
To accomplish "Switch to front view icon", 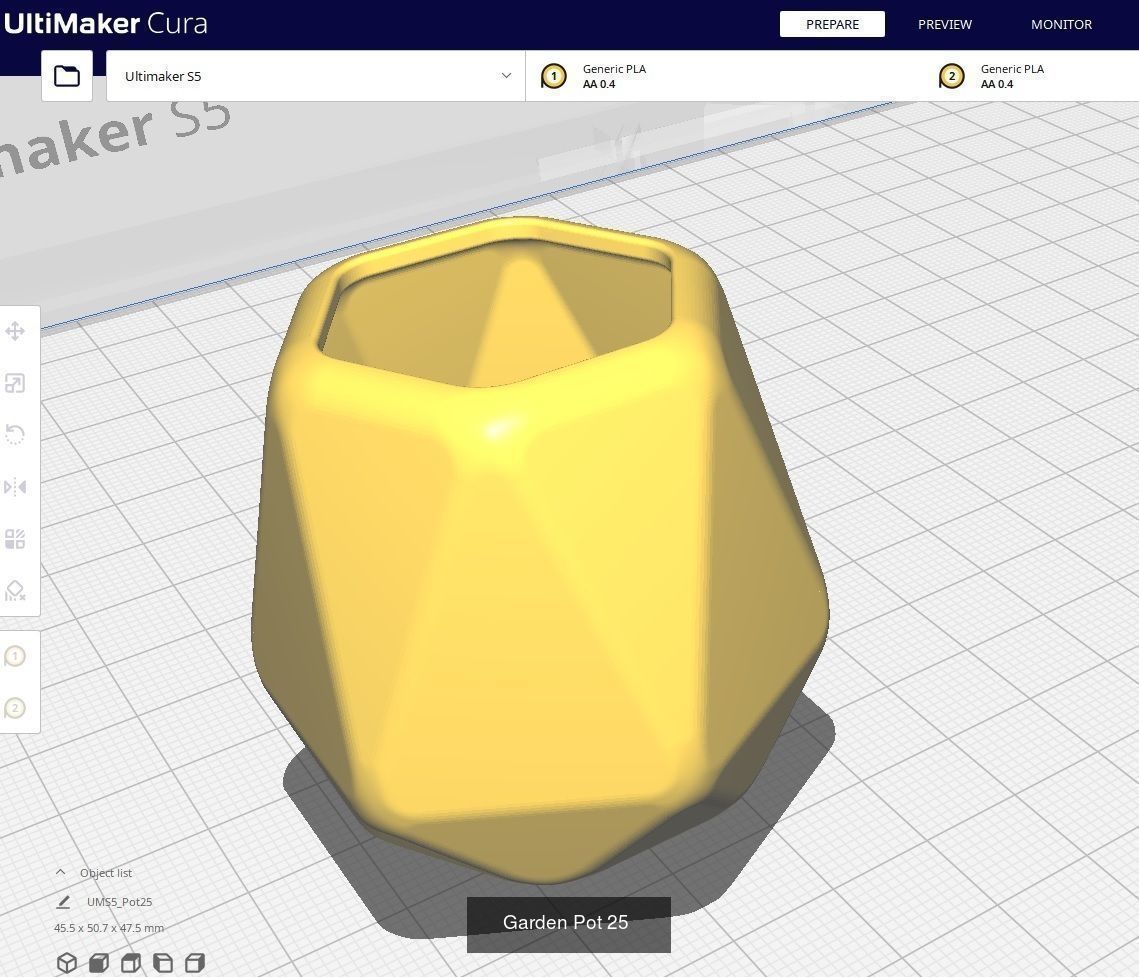I will [99, 963].
